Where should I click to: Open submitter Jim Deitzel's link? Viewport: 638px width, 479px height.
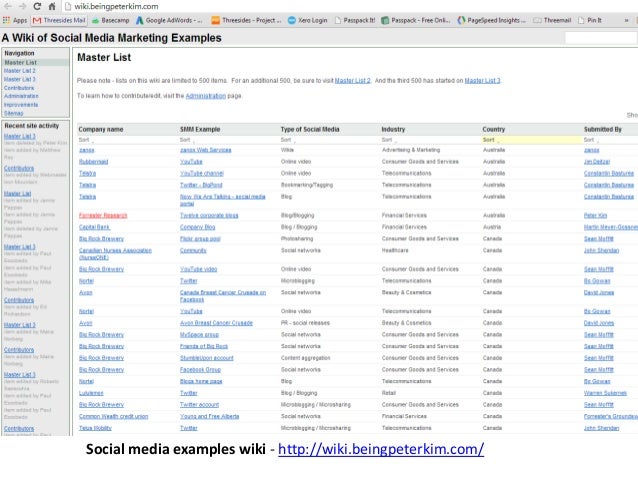(x=597, y=162)
